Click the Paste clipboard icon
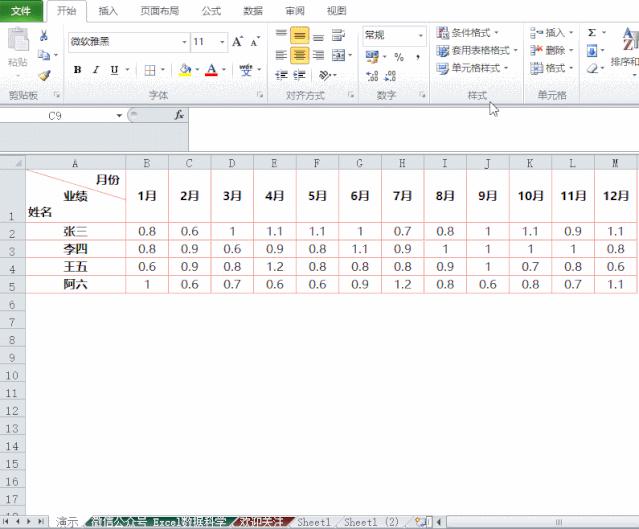This screenshot has height=529, width=639. click(x=18, y=40)
